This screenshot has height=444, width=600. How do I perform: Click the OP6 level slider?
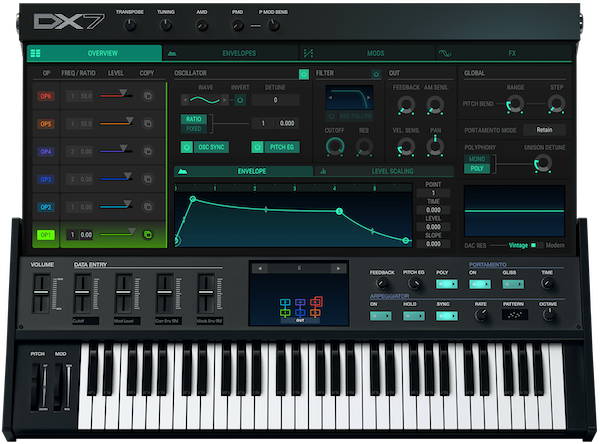pos(116,94)
